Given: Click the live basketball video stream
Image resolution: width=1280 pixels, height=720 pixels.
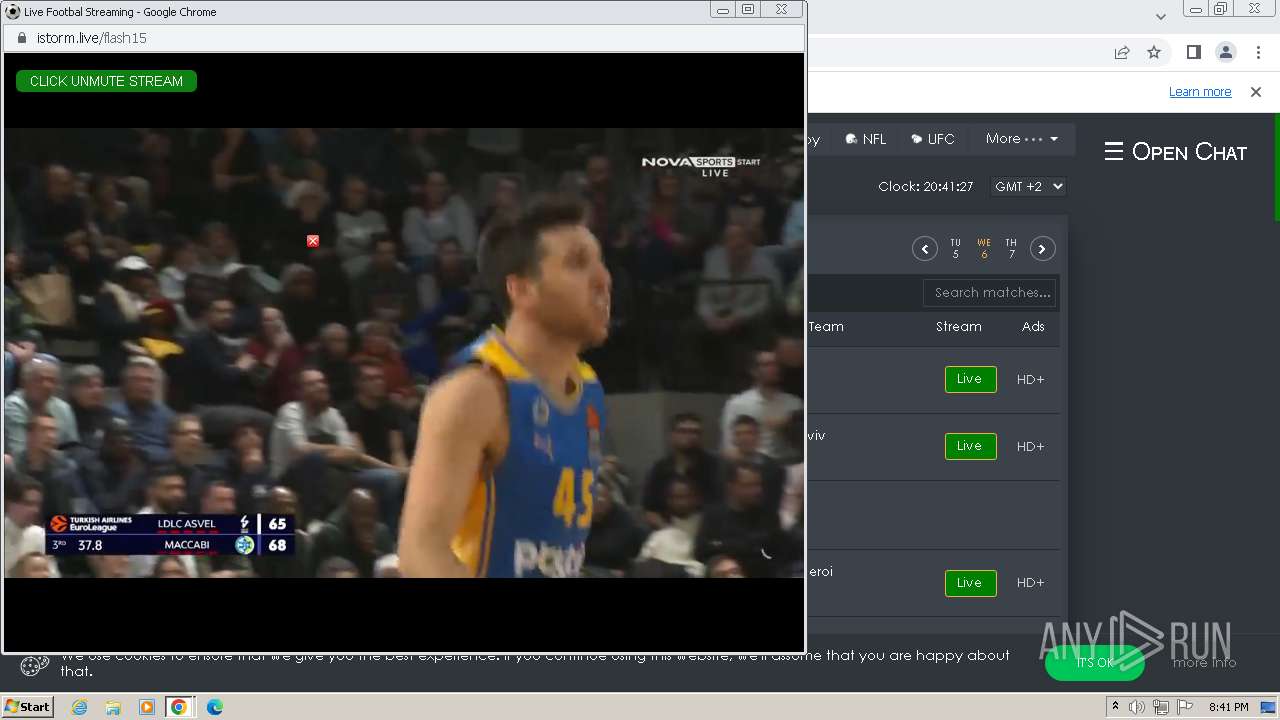Looking at the screenshot, I should (x=404, y=352).
